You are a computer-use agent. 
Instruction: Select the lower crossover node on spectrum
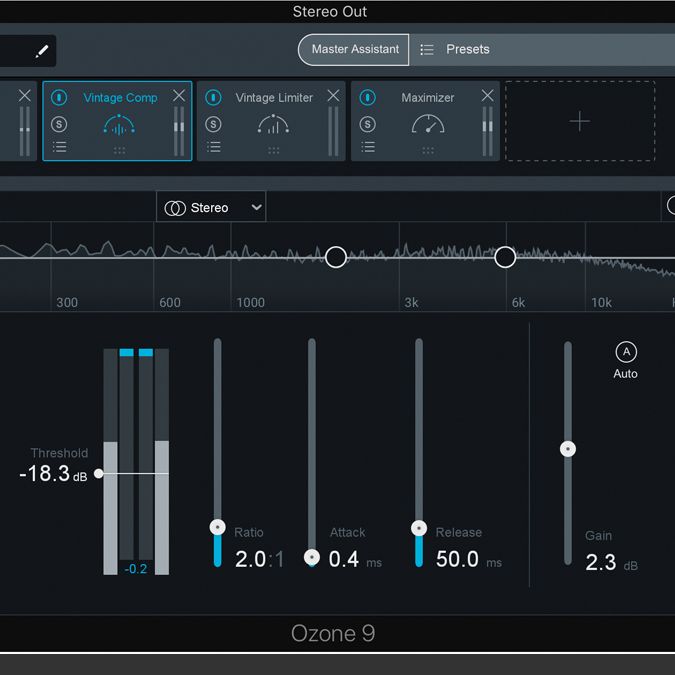coord(336,257)
